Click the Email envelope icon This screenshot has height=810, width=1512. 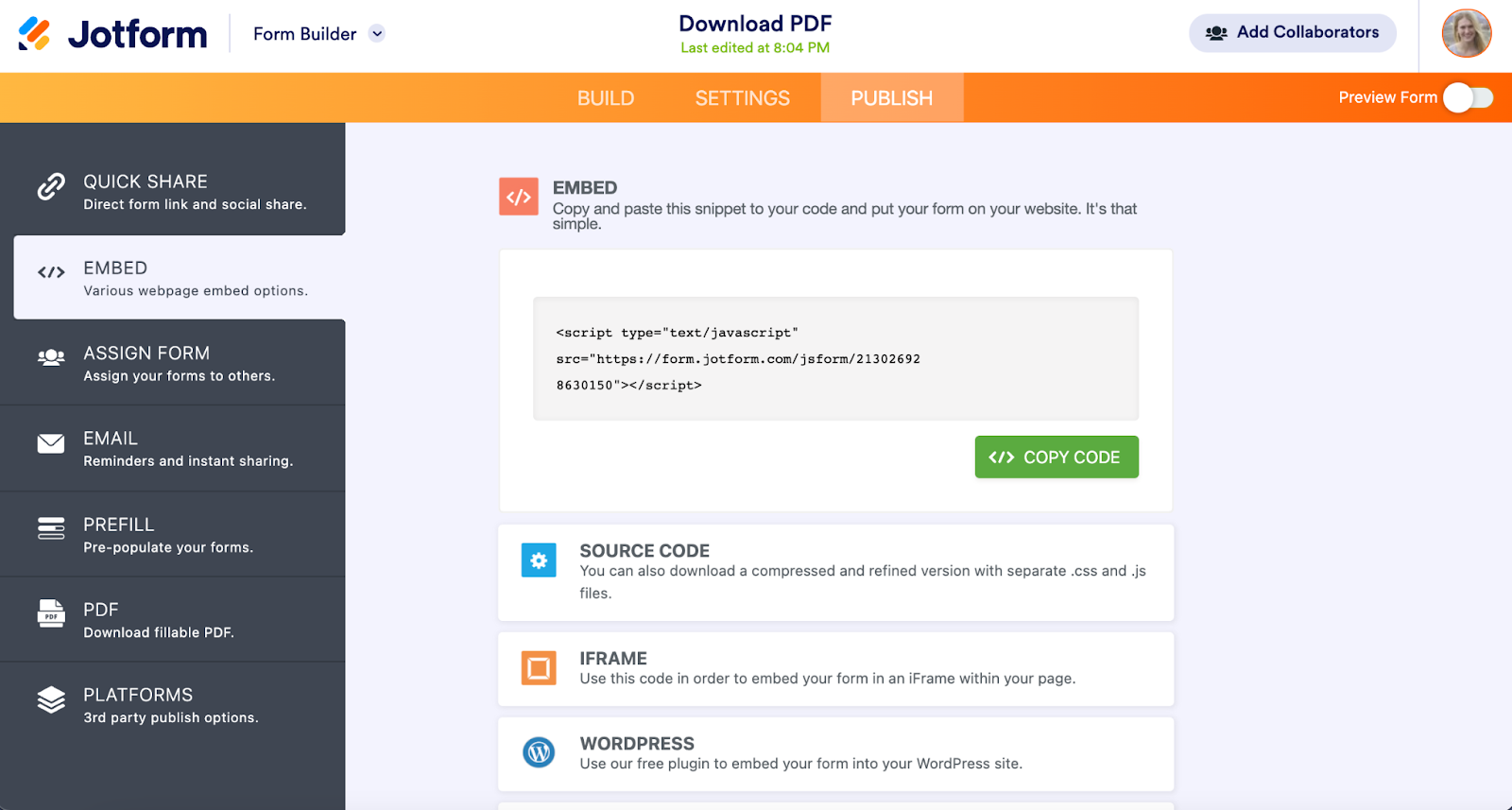(51, 443)
